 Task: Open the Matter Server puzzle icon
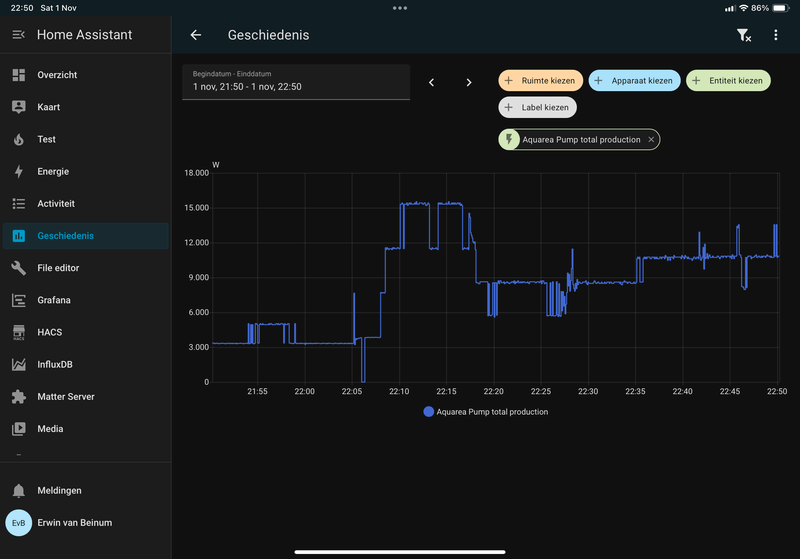tap(18, 397)
